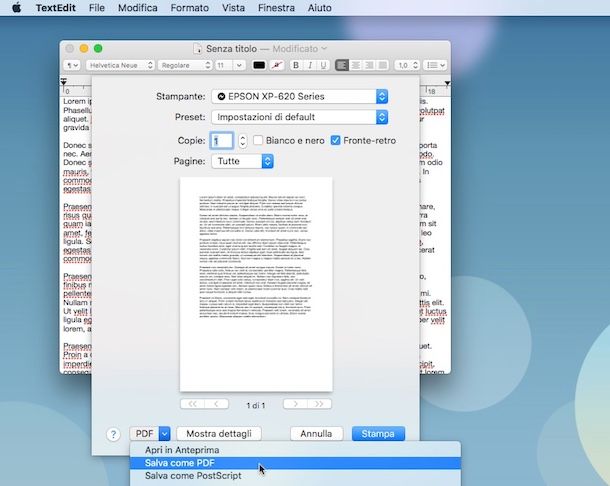This screenshot has width=610, height=486.
Task: Open the Preset dropdown
Action: coord(299,117)
